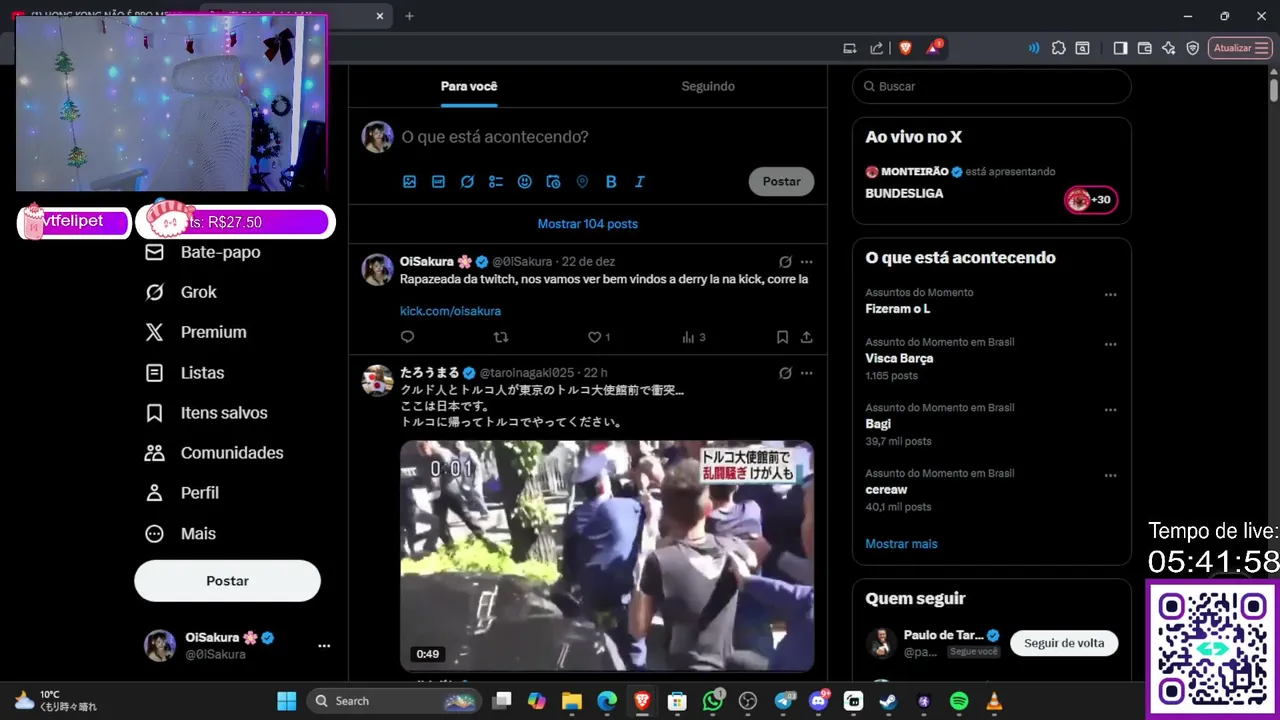Click the Grok icon in the post composer

coord(467,182)
